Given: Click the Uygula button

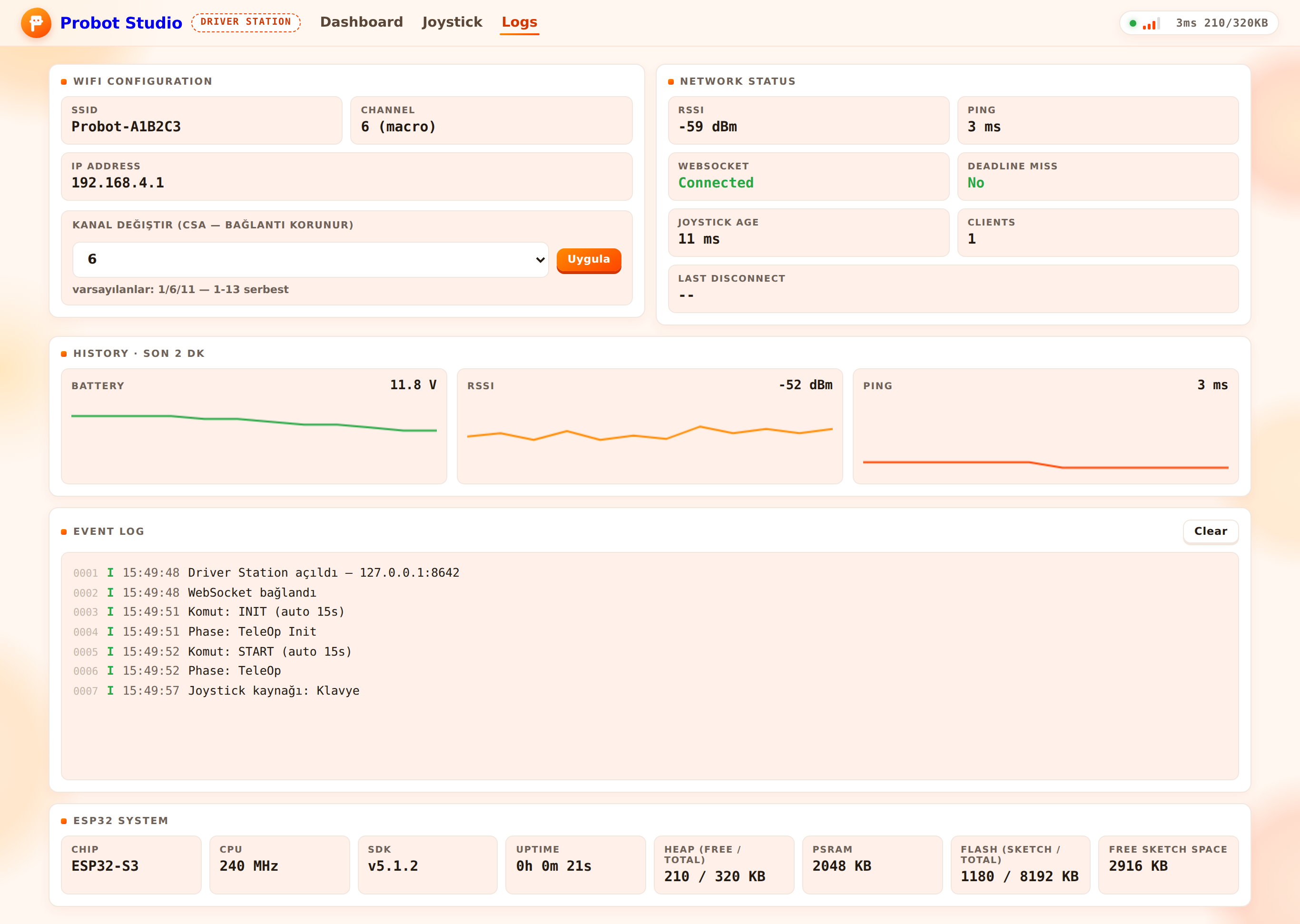Looking at the screenshot, I should pyautogui.click(x=589, y=260).
